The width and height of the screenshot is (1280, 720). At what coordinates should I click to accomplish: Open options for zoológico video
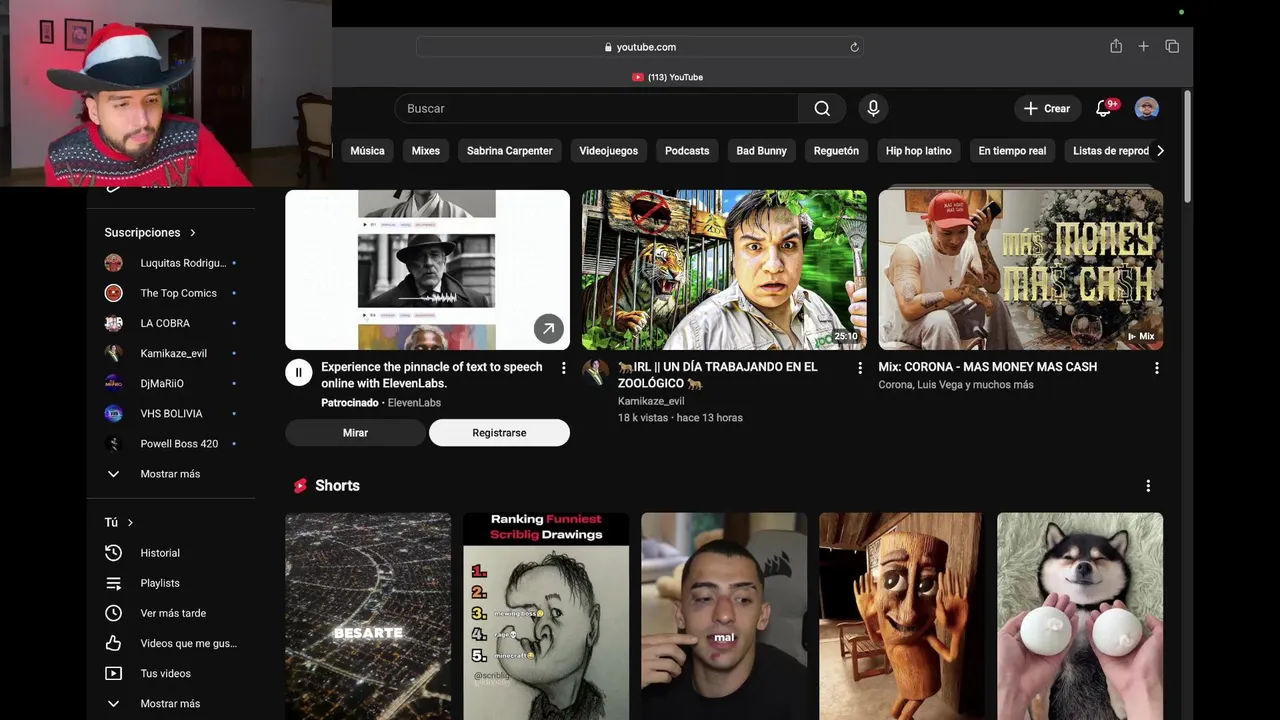tap(859, 368)
